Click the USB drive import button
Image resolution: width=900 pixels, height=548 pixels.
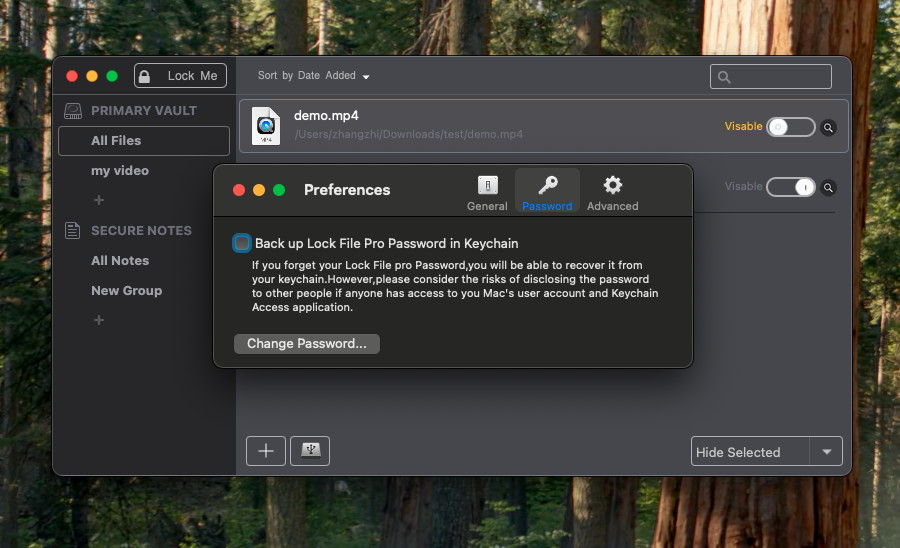point(310,451)
